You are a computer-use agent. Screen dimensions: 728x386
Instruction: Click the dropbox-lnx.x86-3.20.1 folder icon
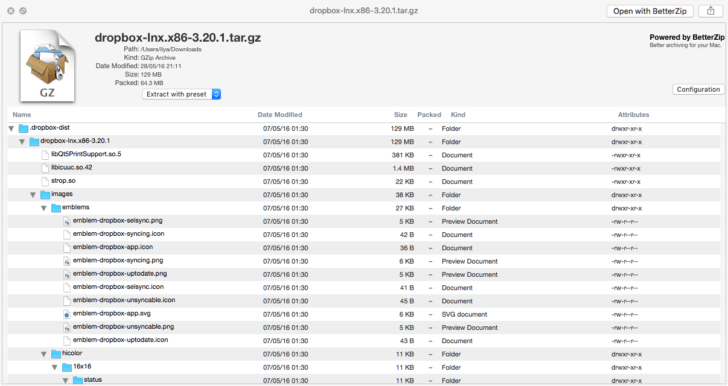pyautogui.click(x=34, y=142)
